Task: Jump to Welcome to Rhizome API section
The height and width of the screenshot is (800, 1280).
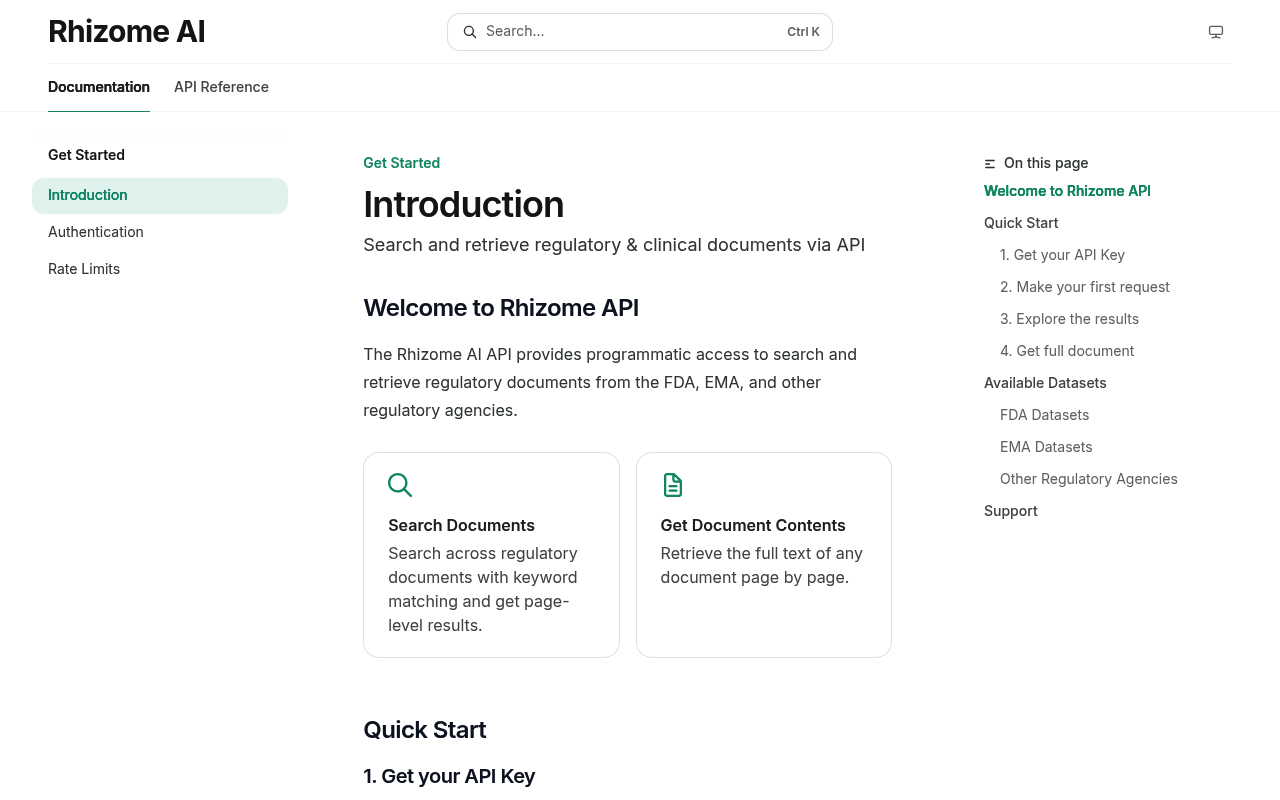Action: 1067,191
